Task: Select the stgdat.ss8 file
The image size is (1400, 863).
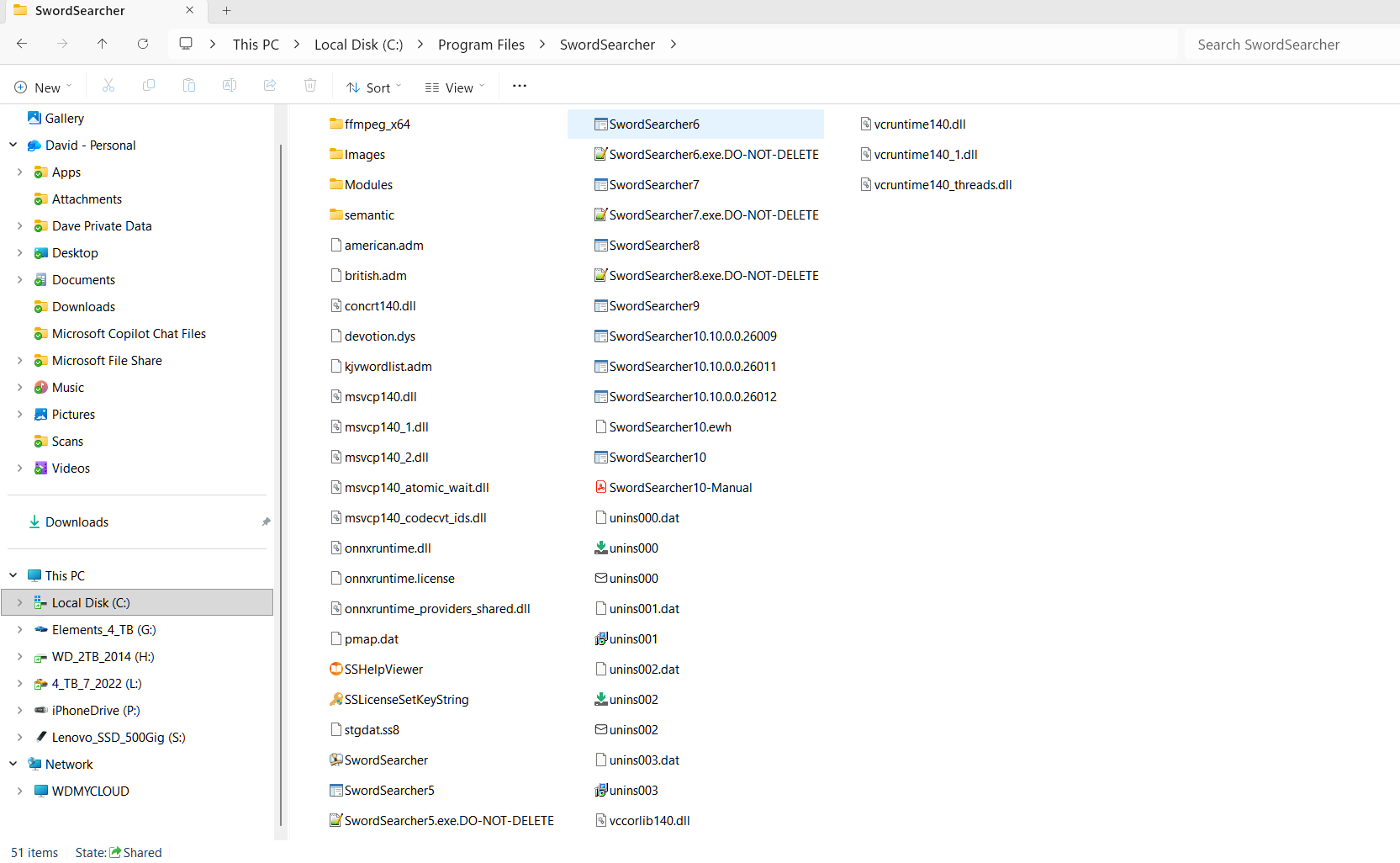Action: (x=372, y=729)
